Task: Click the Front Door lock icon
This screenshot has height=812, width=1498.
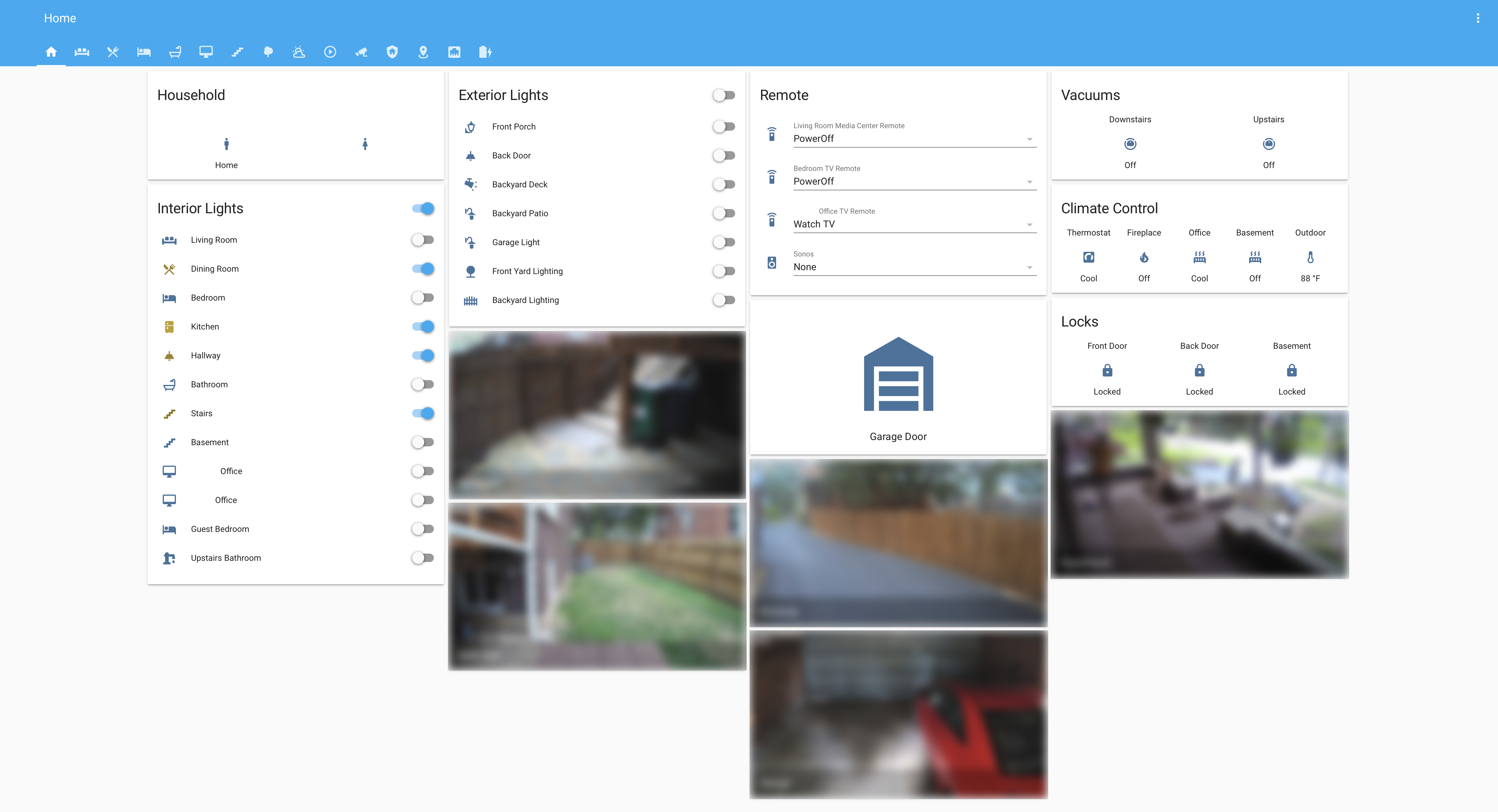Action: 1107,370
